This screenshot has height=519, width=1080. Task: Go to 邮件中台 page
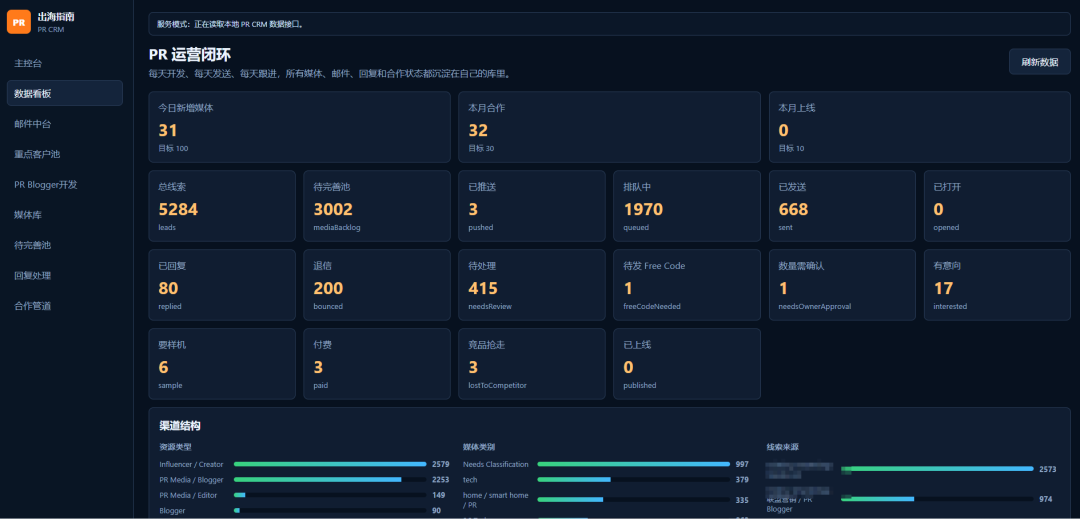click(x=65, y=124)
